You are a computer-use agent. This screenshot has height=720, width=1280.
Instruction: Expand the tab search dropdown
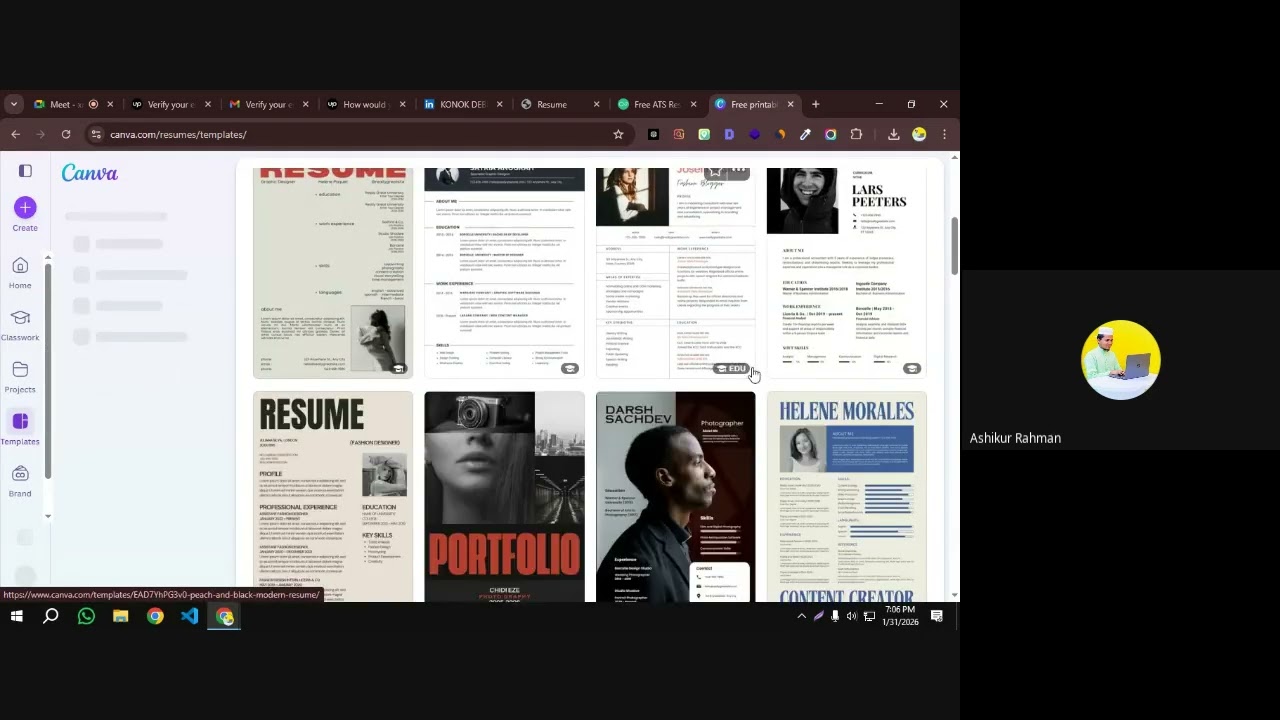13,104
